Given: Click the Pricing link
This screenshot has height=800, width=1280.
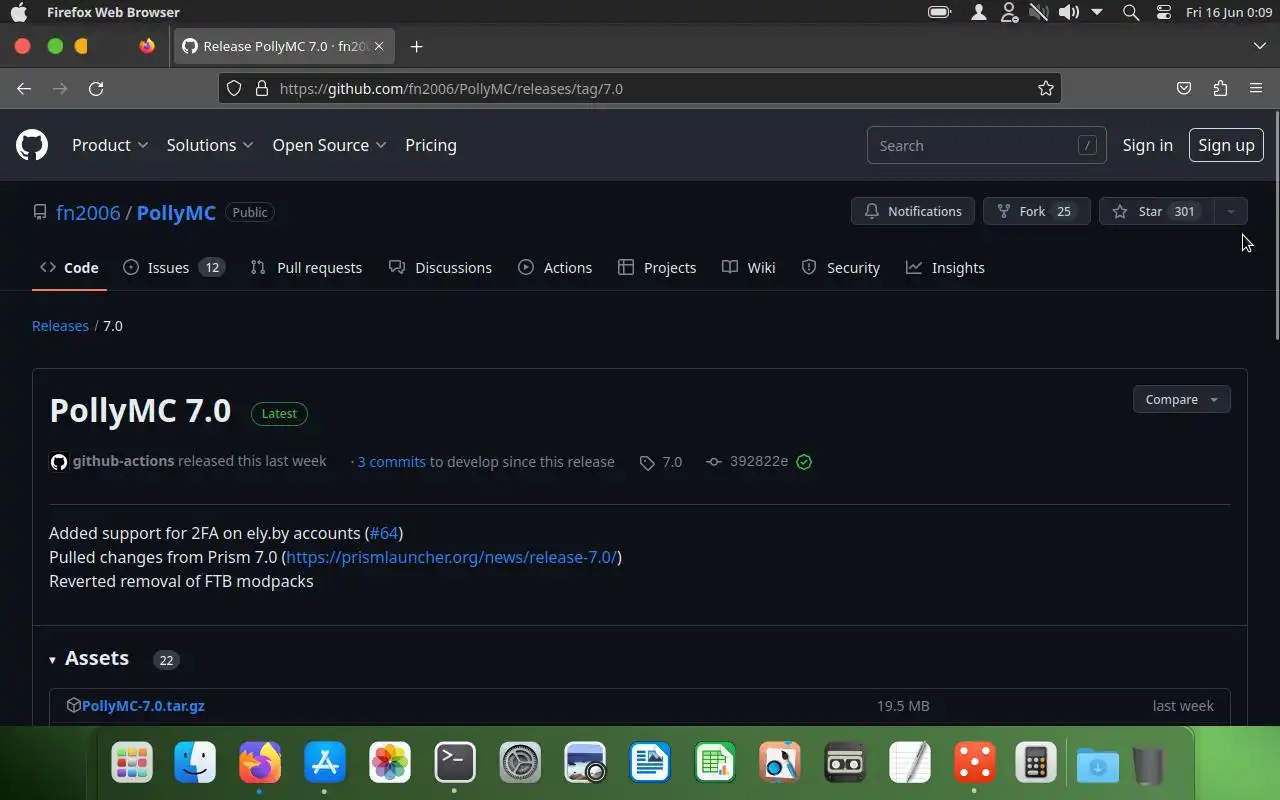Looking at the screenshot, I should point(431,145).
